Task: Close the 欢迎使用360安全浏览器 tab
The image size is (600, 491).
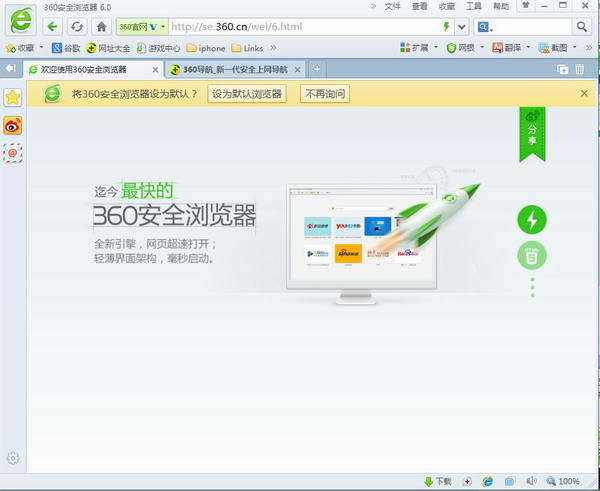Action: (x=155, y=70)
